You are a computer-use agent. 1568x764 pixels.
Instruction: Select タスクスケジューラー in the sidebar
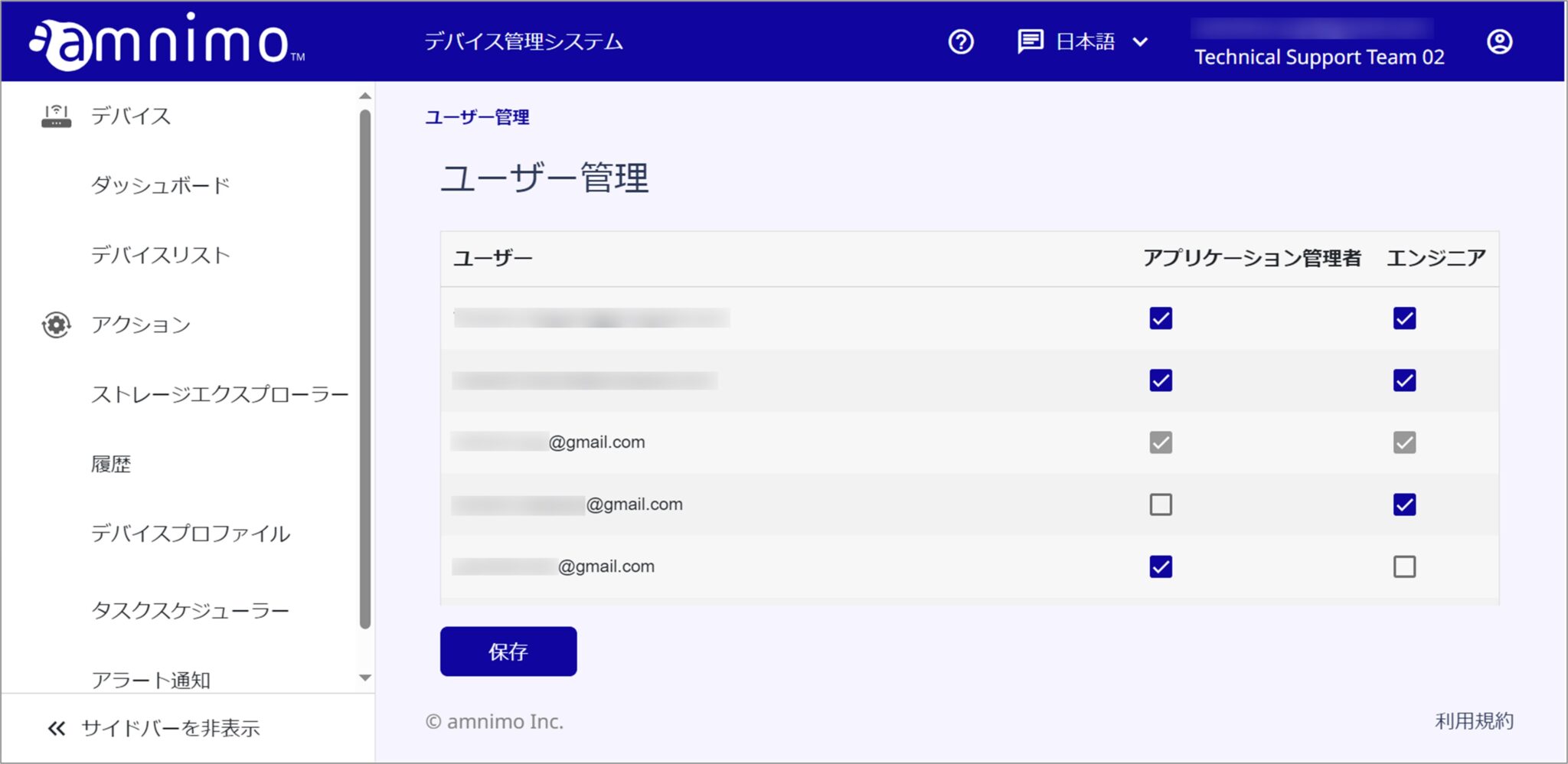click(x=191, y=609)
